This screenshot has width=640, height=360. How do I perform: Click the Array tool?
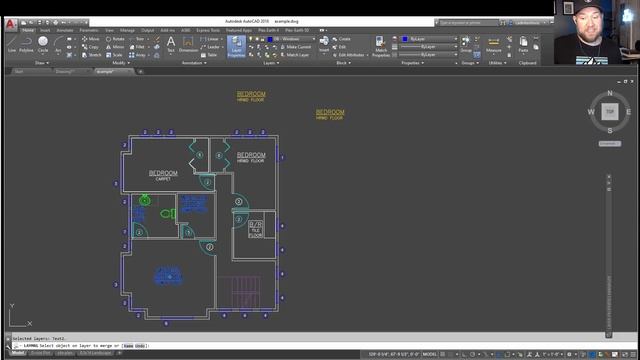pos(138,55)
